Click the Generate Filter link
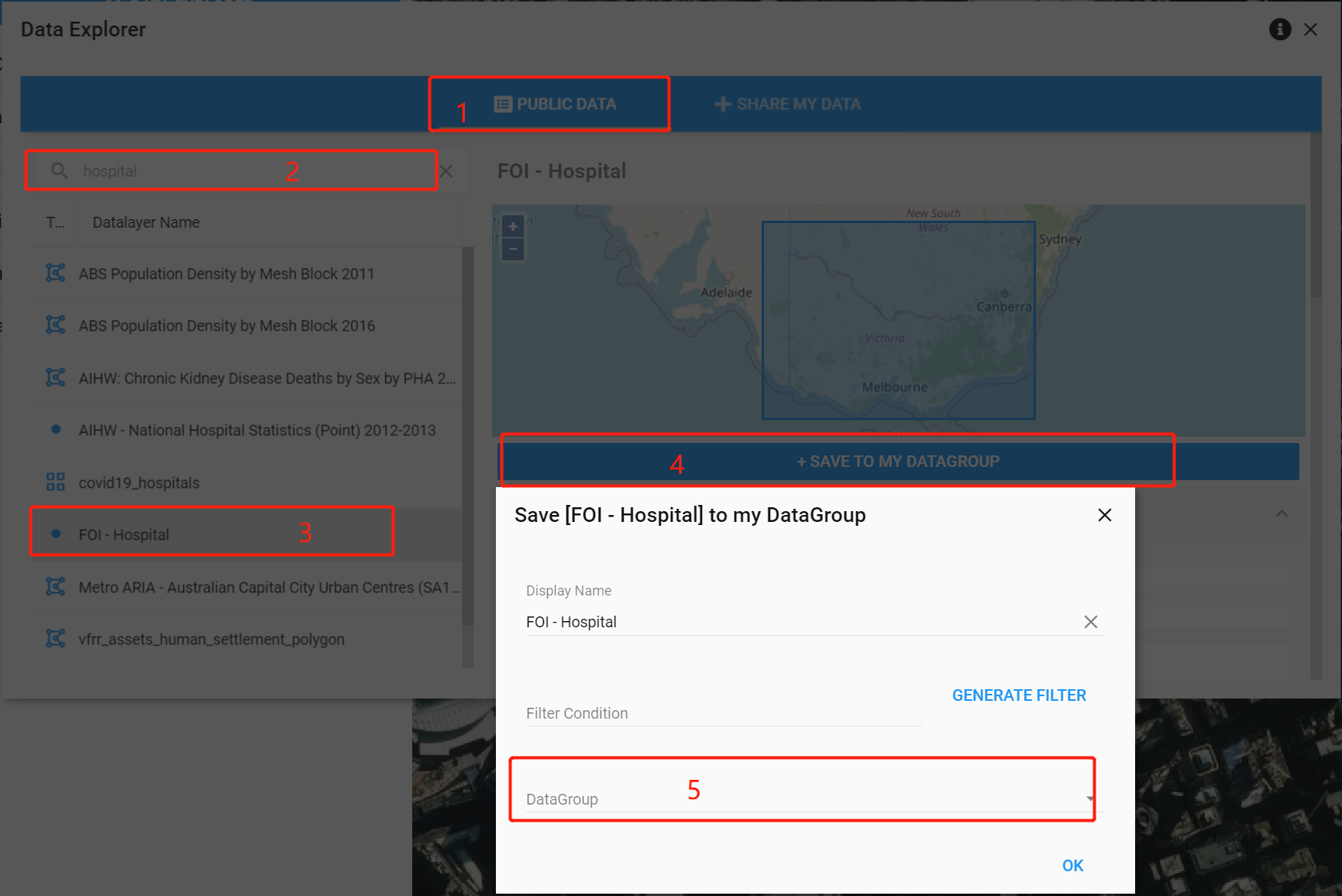 [1019, 695]
